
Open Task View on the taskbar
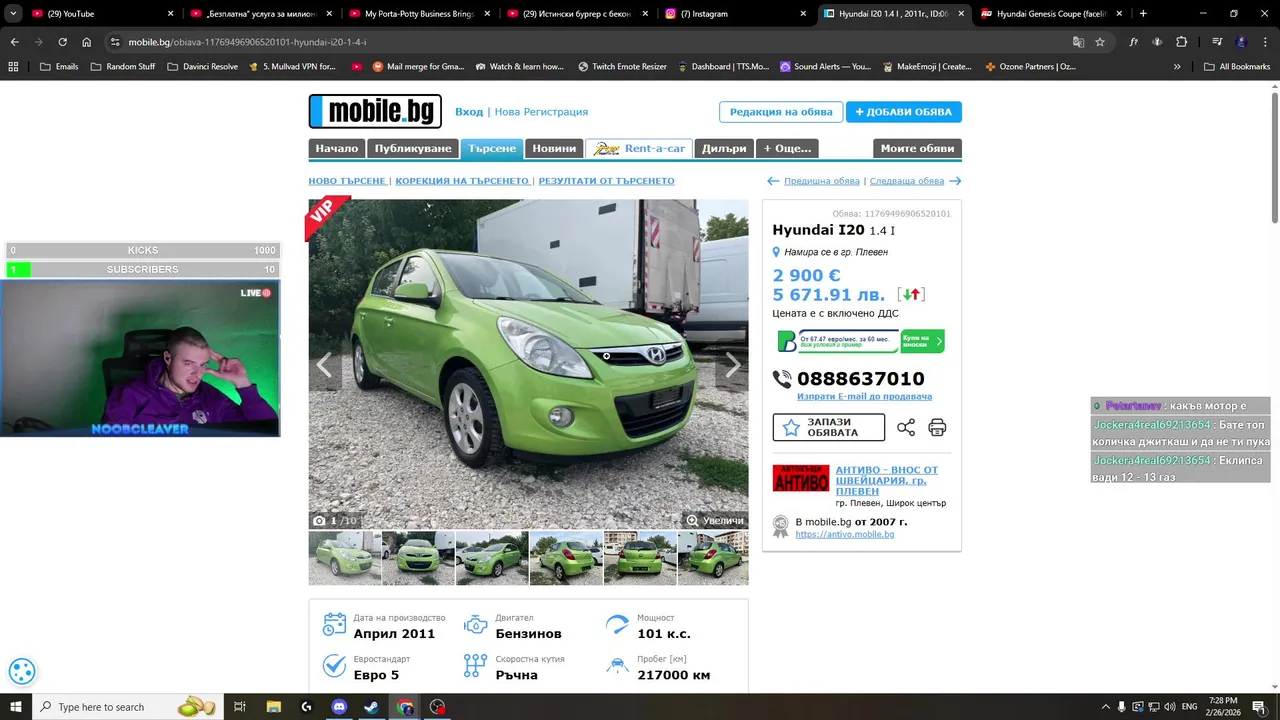pyautogui.click(x=240, y=707)
